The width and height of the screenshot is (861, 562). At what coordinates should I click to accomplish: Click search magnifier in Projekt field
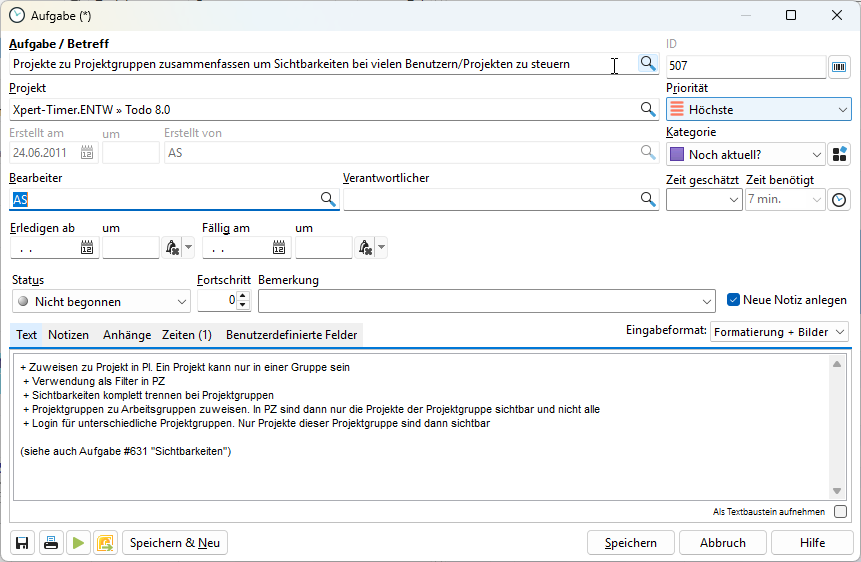click(x=648, y=109)
